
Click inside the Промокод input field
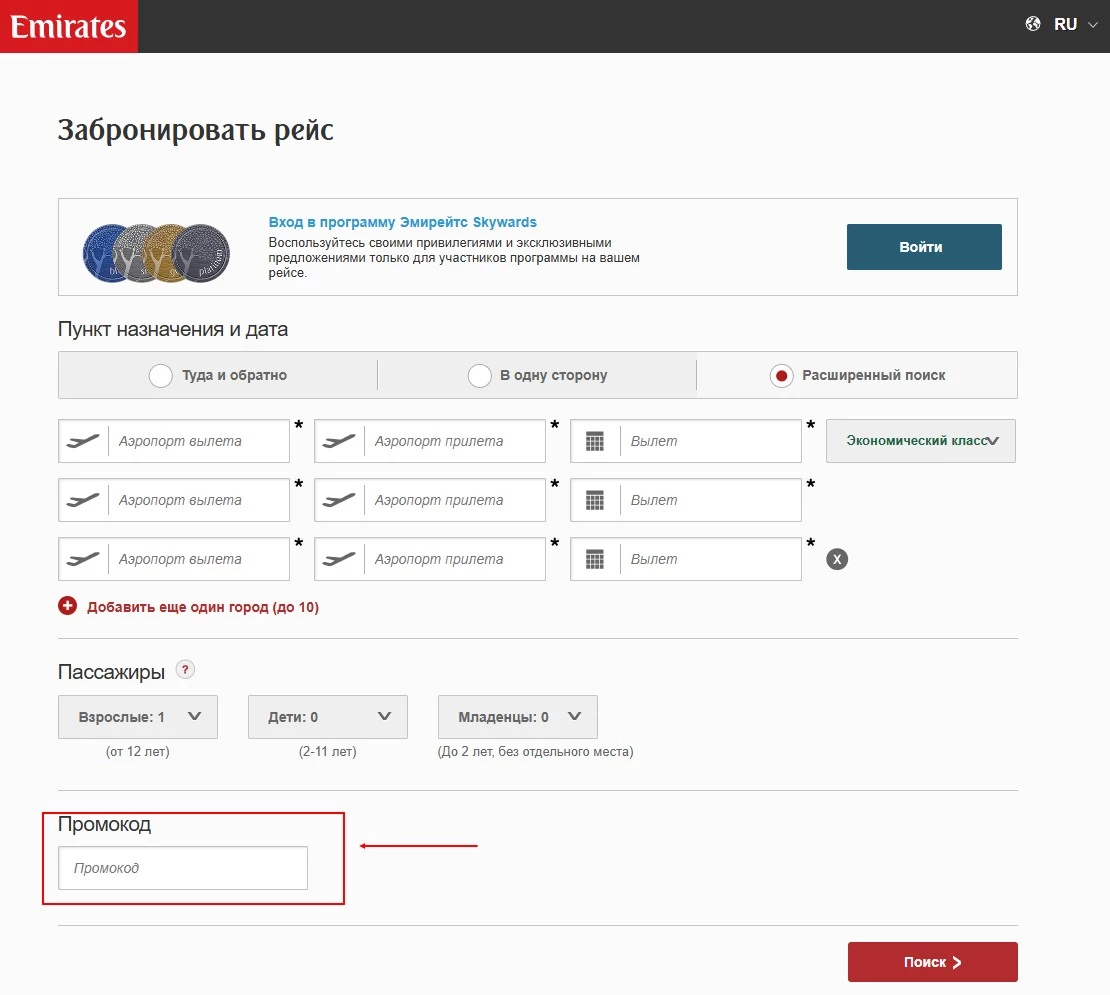pyautogui.click(x=183, y=868)
